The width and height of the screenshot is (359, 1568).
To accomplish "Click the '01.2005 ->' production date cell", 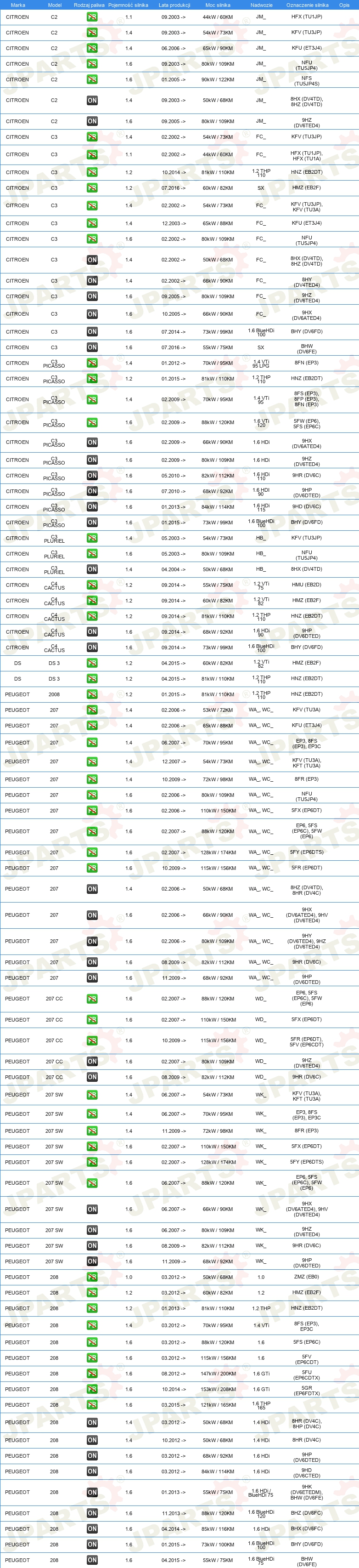I will (x=174, y=80).
